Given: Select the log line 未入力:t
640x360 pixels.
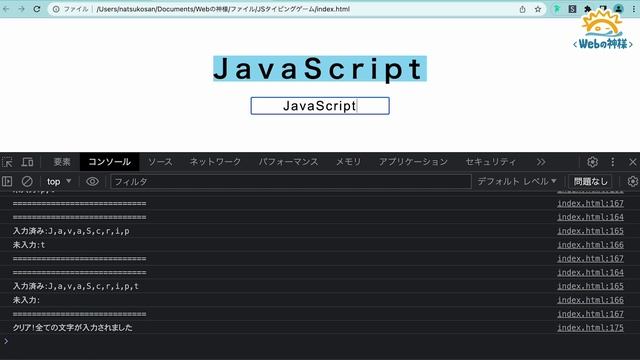Looking at the screenshot, I should [x=29, y=245].
